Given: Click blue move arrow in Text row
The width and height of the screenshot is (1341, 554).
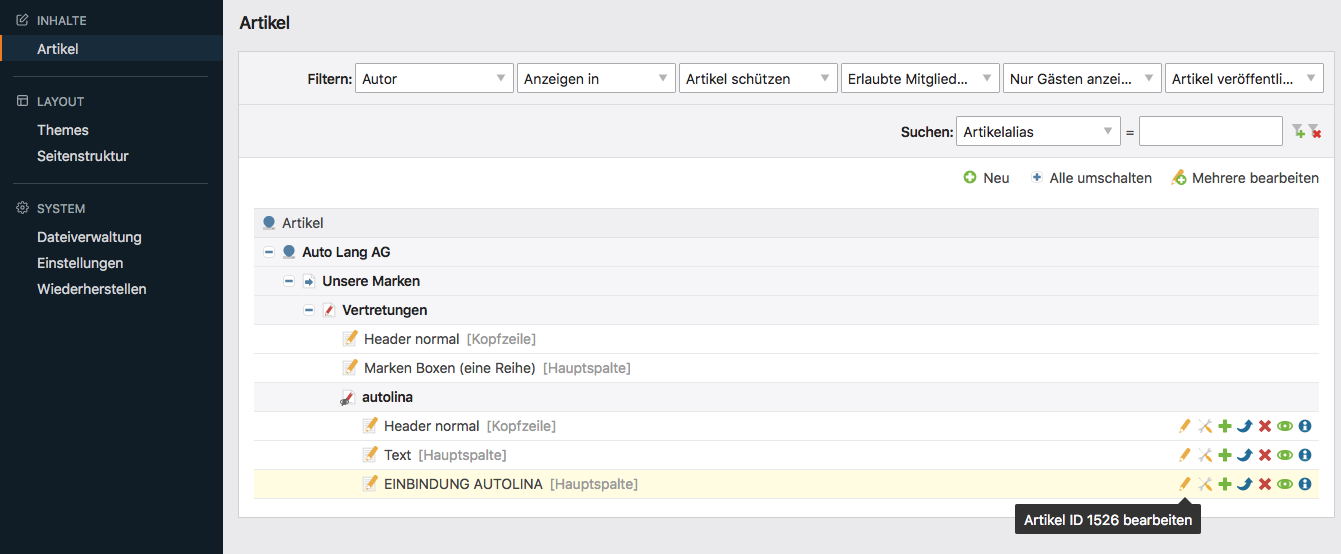Looking at the screenshot, I should click(x=1245, y=455).
